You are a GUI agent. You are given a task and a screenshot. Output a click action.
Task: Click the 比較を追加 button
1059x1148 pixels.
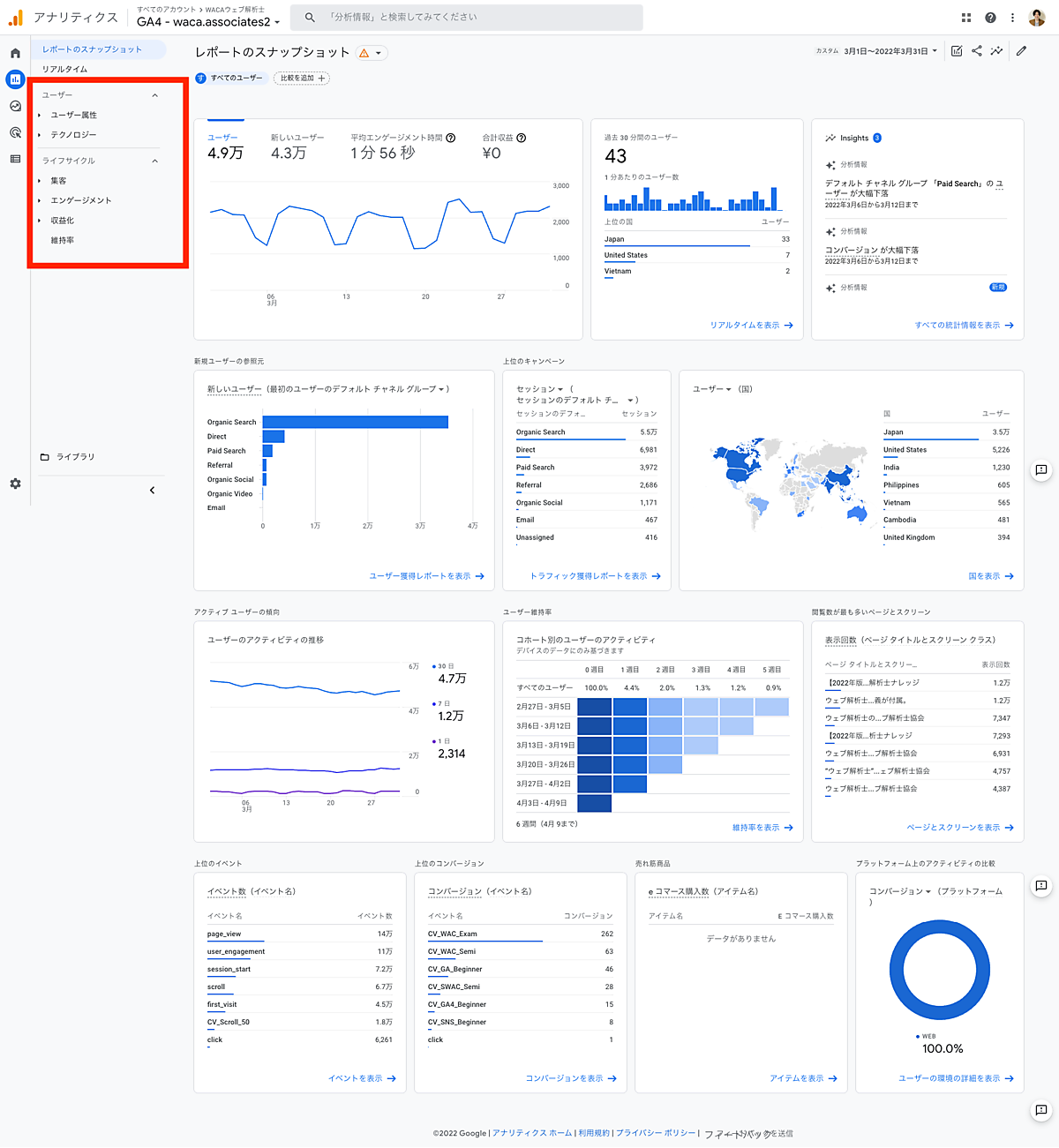tap(303, 79)
